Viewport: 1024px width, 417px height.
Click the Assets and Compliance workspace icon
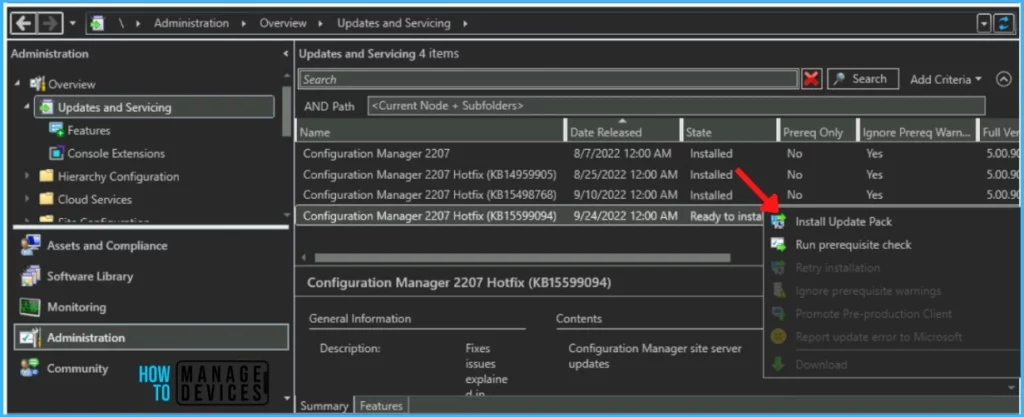(x=30, y=245)
